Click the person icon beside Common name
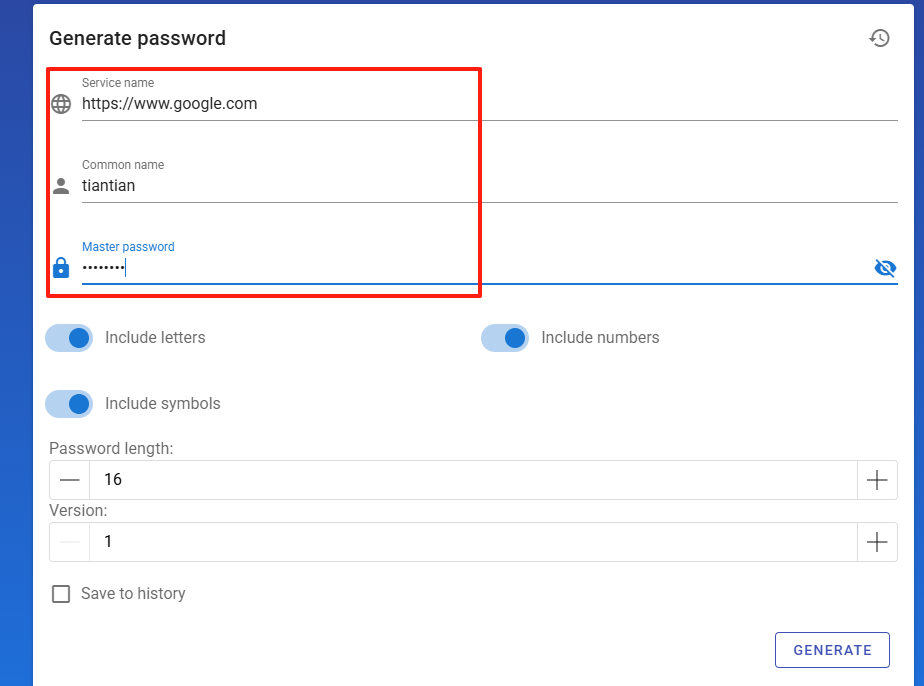924x686 pixels. 61,186
